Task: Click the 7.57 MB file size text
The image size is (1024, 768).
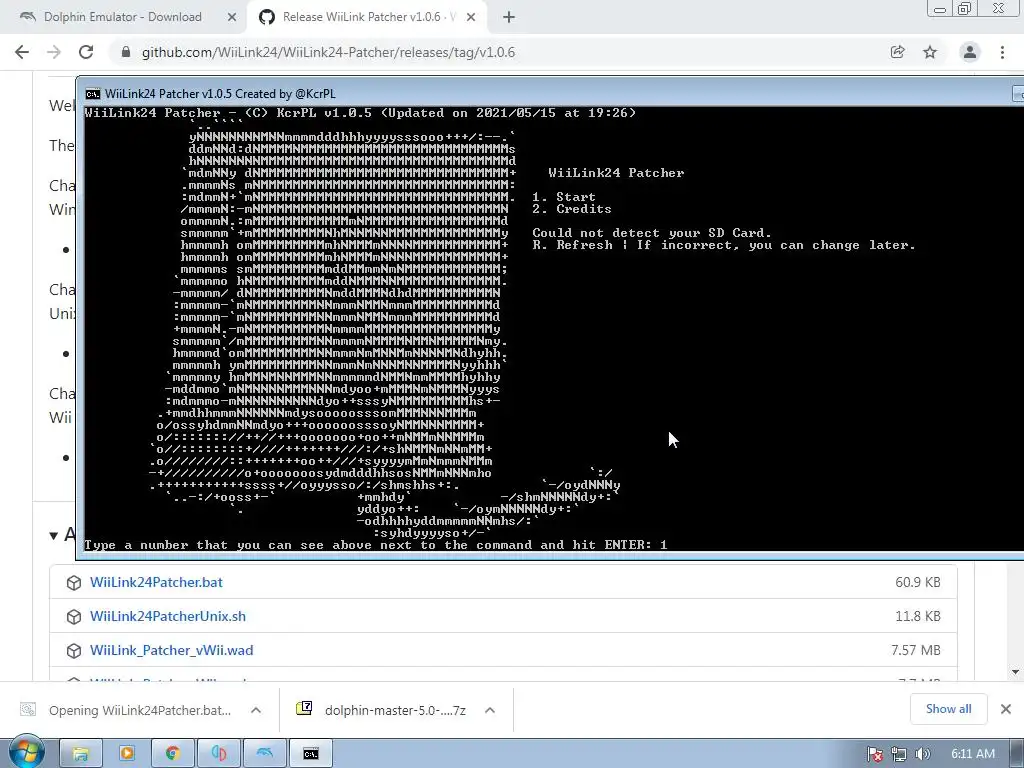Action: 916,650
